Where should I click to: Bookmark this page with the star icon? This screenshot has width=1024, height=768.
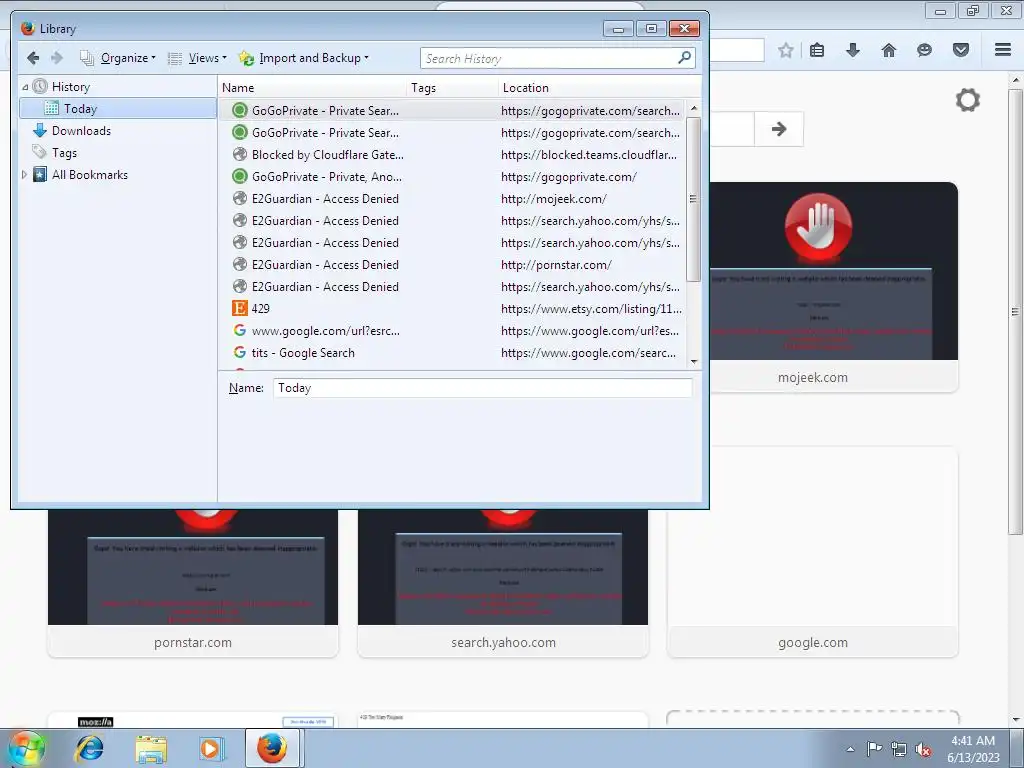786,50
